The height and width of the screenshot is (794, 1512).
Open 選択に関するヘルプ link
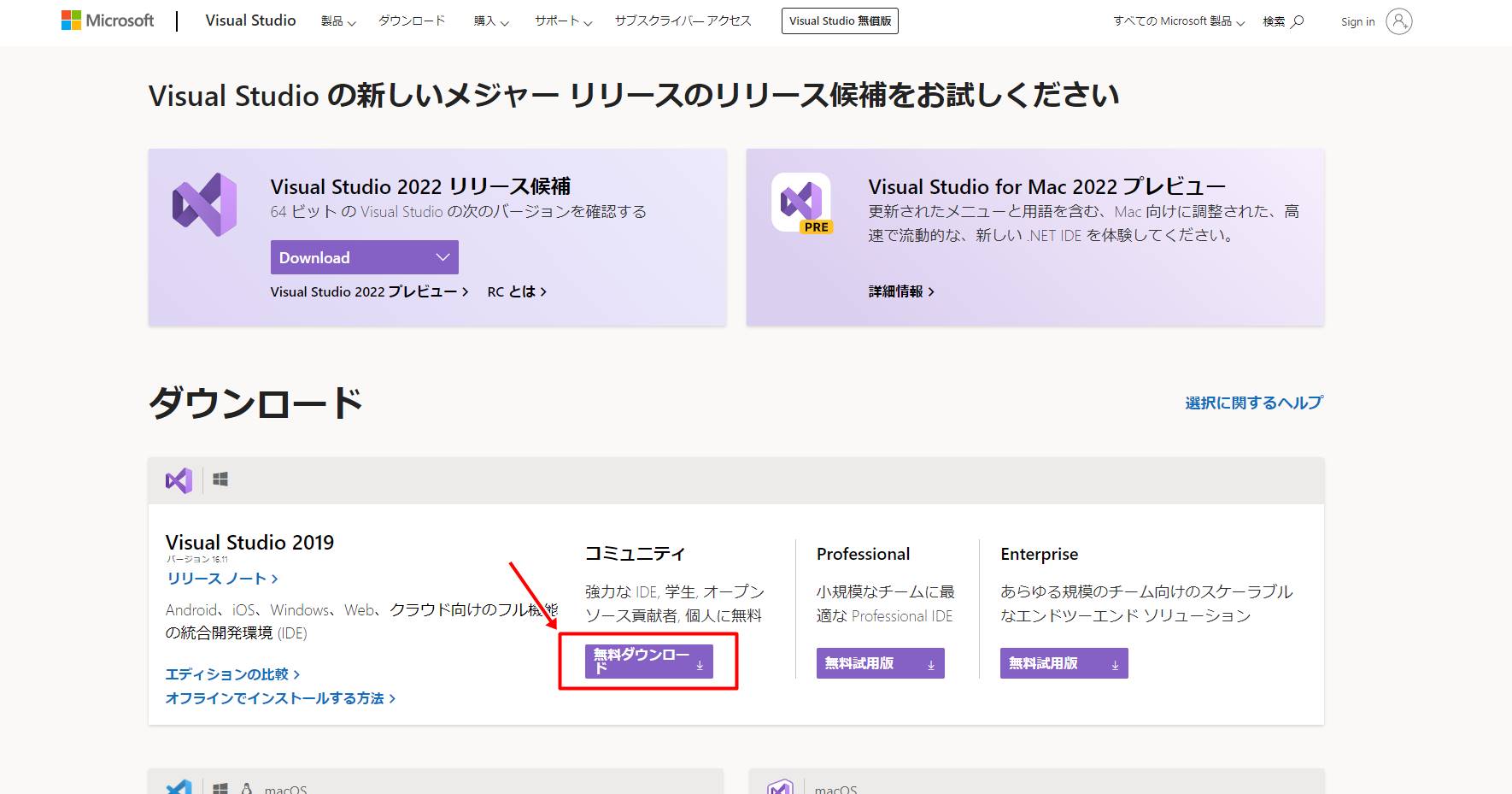[1254, 403]
